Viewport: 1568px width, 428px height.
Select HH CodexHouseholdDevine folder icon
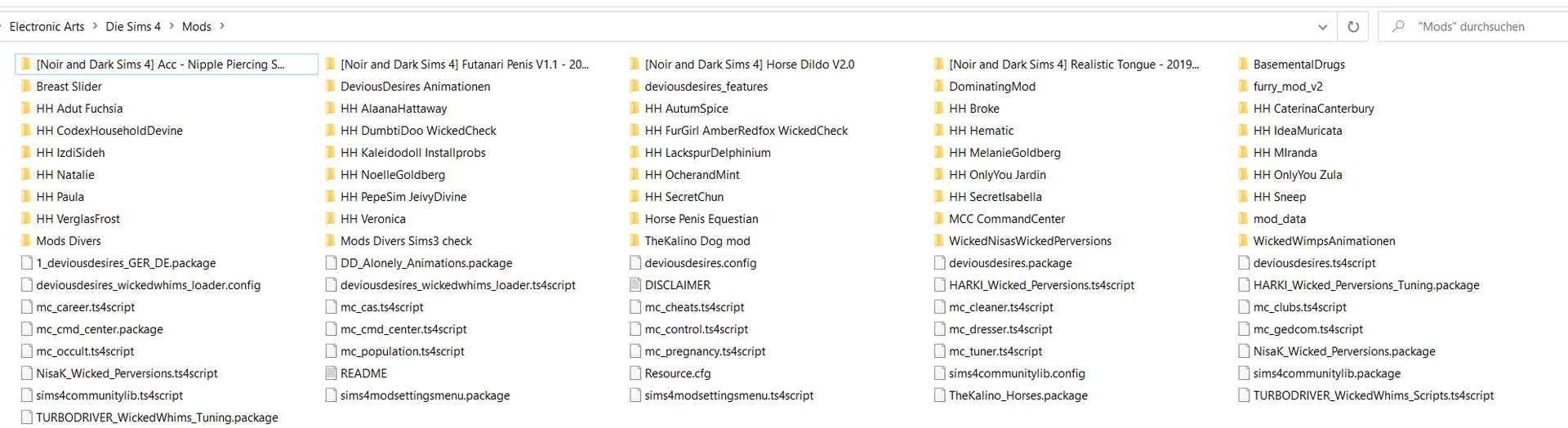coord(26,131)
